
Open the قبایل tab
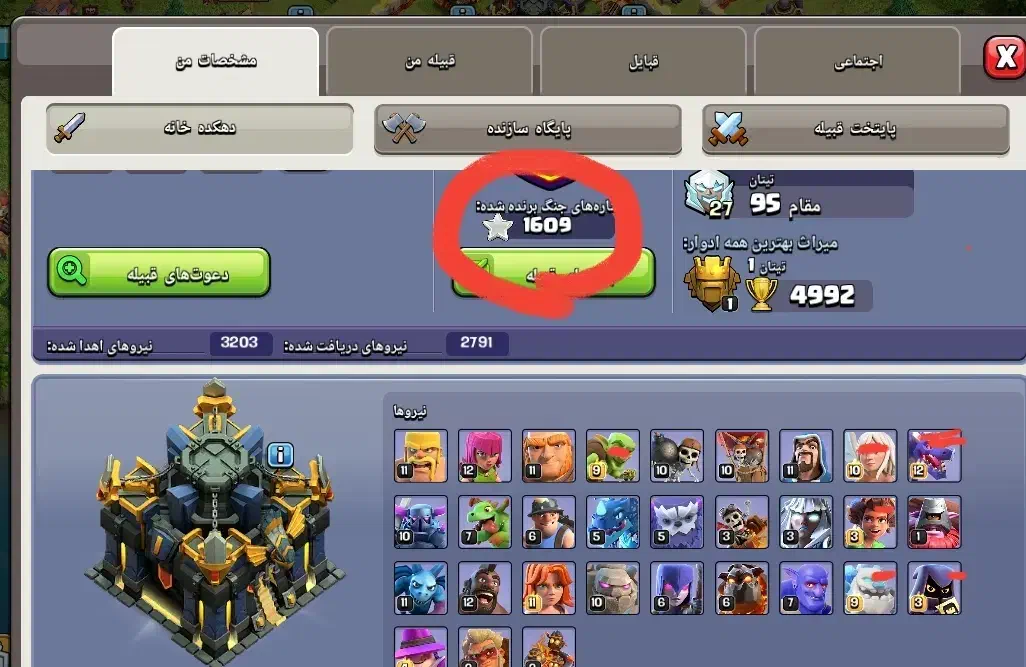point(643,62)
